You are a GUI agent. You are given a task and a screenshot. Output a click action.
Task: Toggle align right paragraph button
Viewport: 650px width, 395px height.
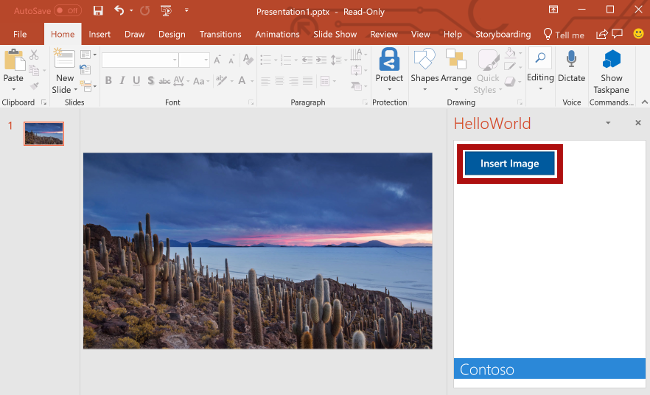click(293, 81)
